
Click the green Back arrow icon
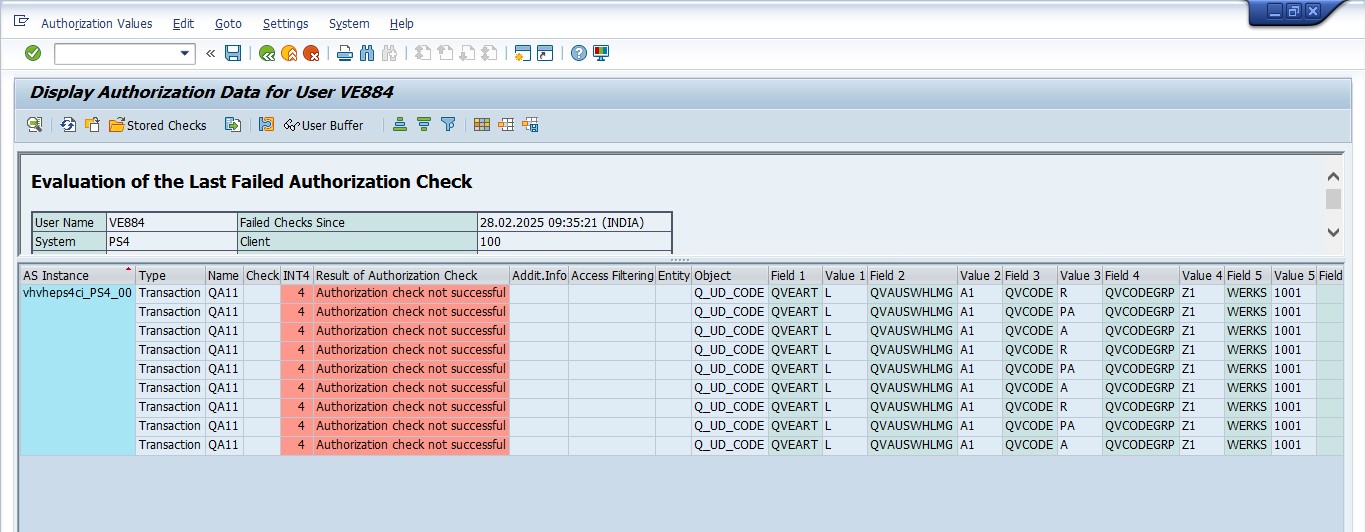pyautogui.click(x=267, y=53)
